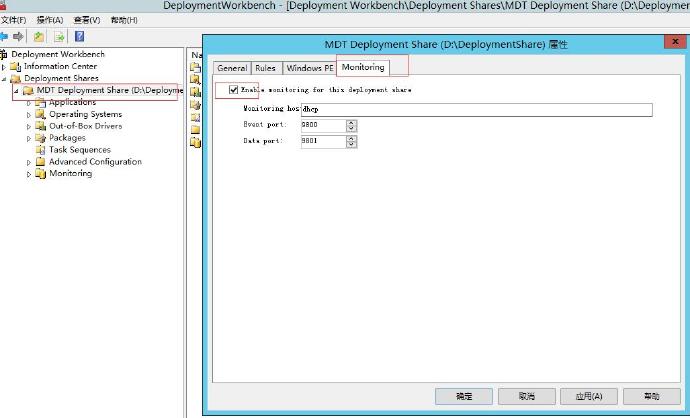This screenshot has height=418, width=690.
Task: Open the 文件(F) menu
Action: click(14, 20)
